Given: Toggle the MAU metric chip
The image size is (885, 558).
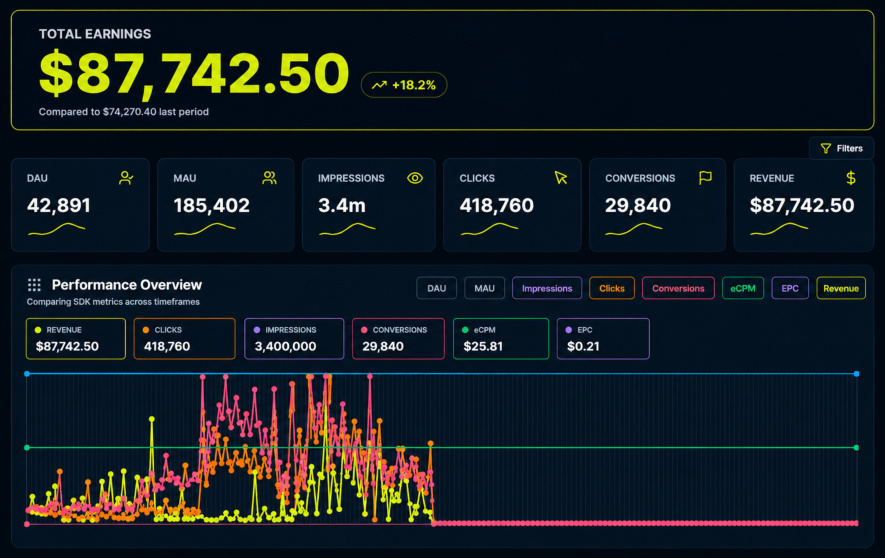Looking at the screenshot, I should 484,288.
